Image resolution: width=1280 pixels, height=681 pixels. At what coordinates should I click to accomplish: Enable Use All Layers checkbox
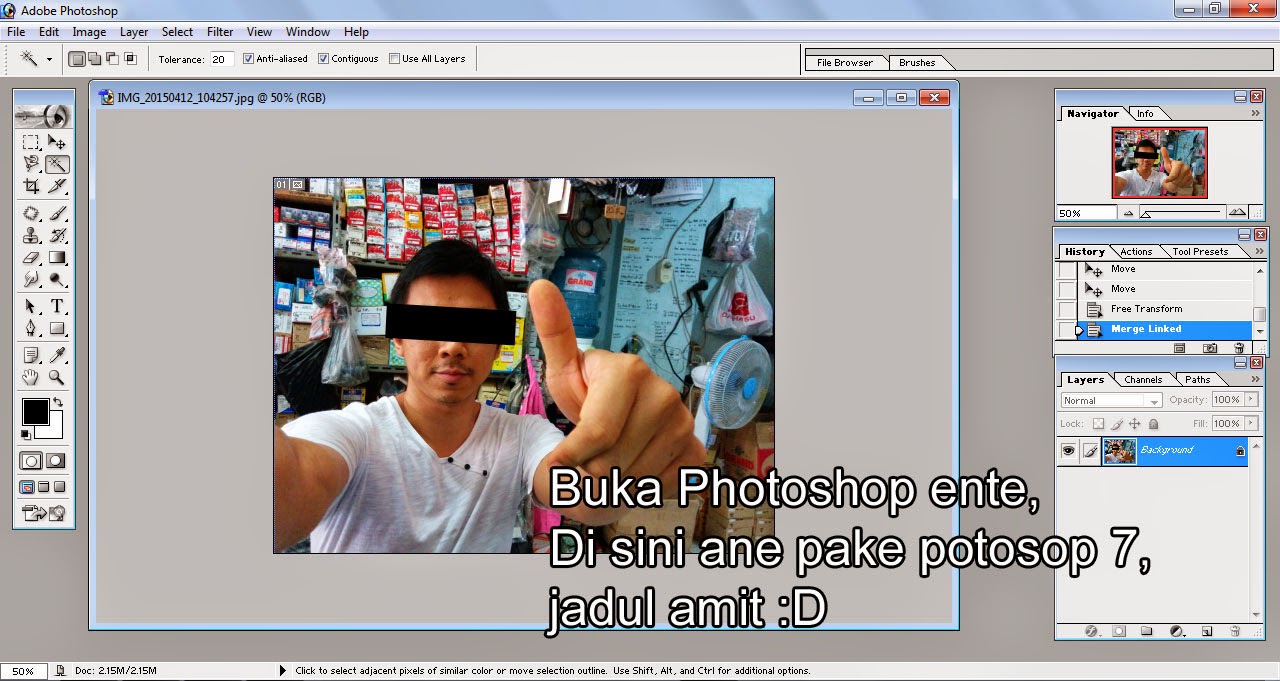pos(394,59)
